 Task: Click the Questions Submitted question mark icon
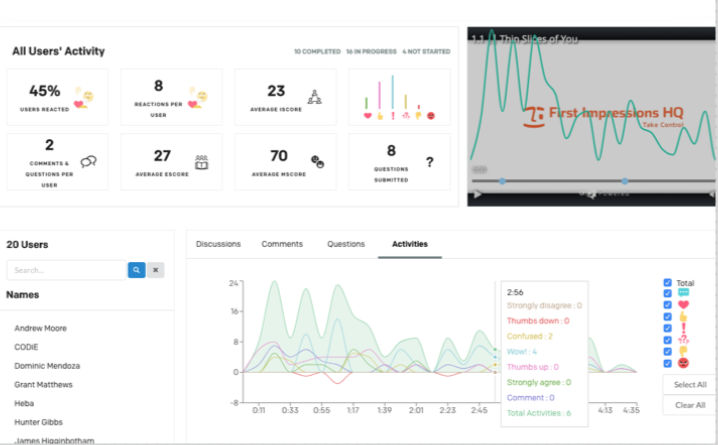(429, 162)
